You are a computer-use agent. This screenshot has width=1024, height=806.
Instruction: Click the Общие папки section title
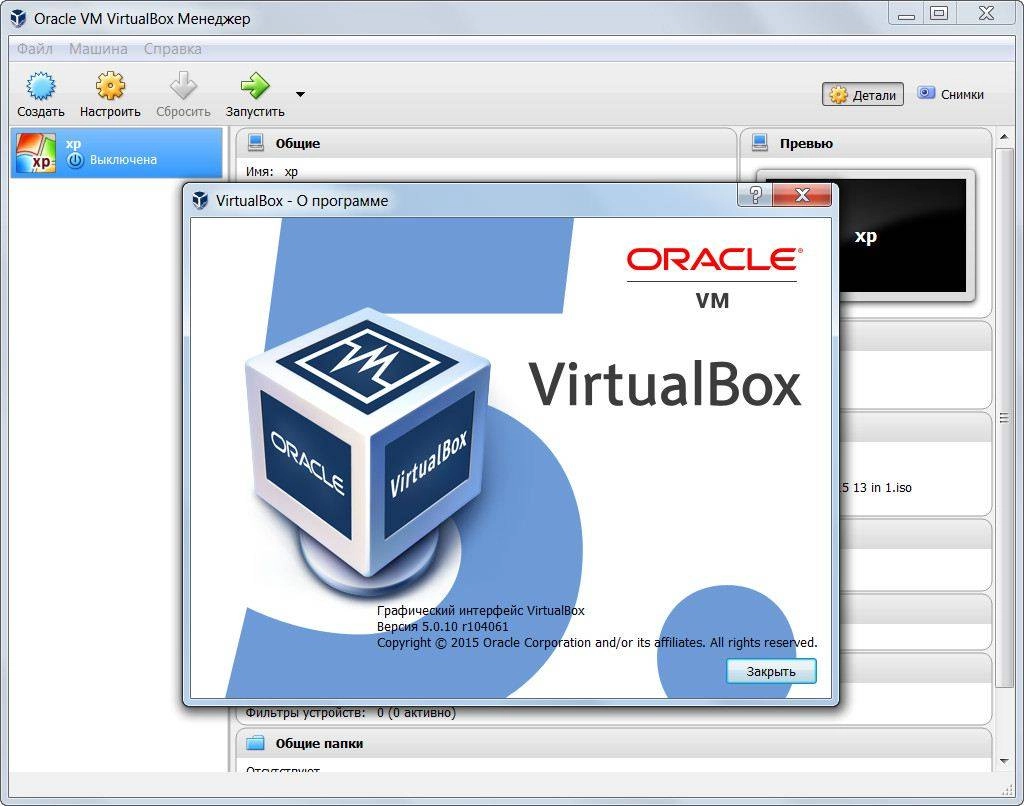319,743
